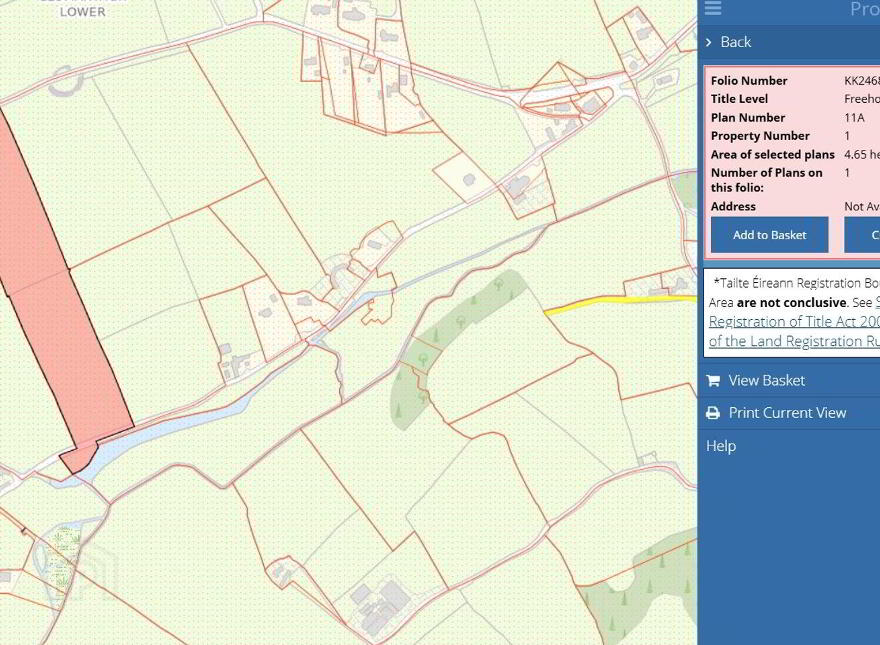Open basket via the shopping cart icon

[x=713, y=381]
